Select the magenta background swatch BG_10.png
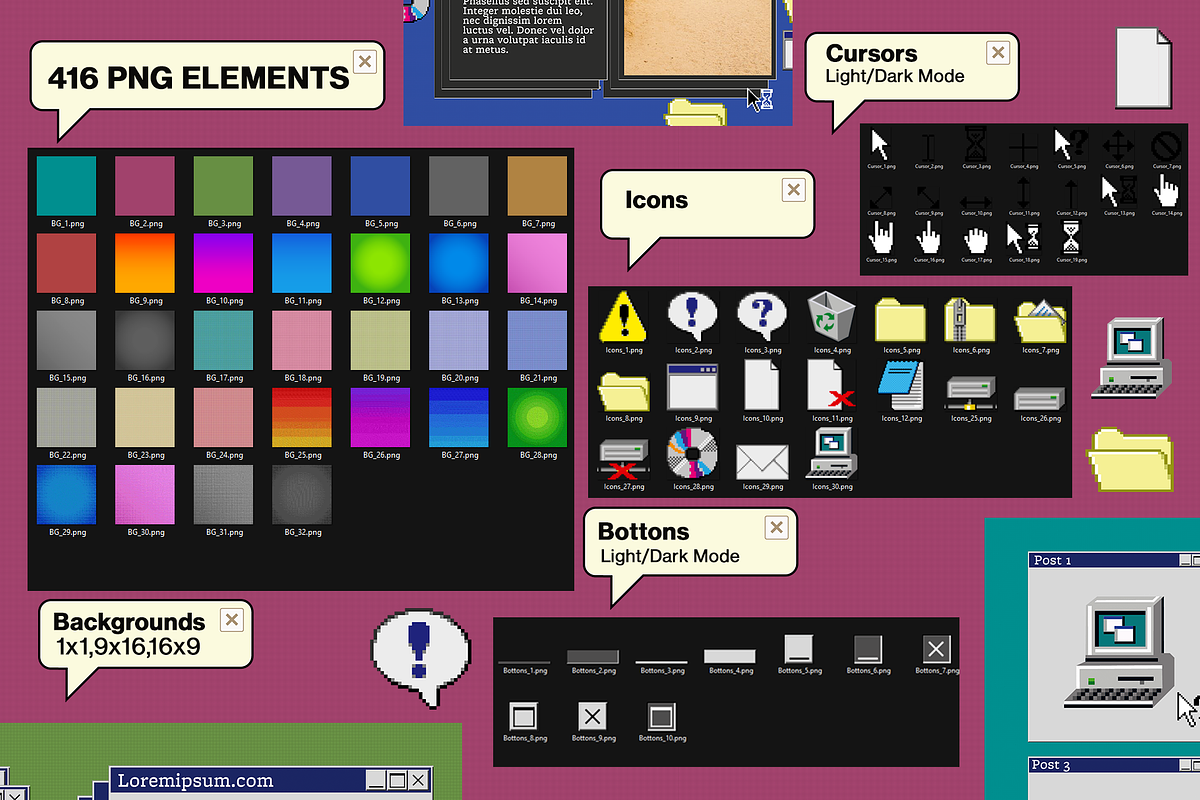The height and width of the screenshot is (800, 1200). pyautogui.click(x=222, y=263)
